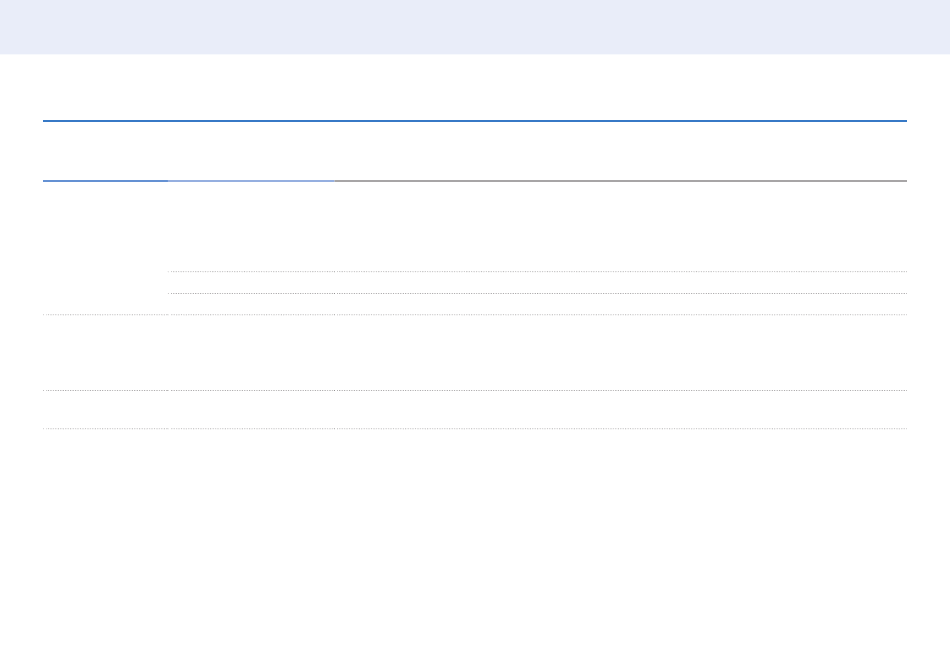950x672 pixels.
Task: Click the solid blue line atop the table
Action: [x=475, y=121]
